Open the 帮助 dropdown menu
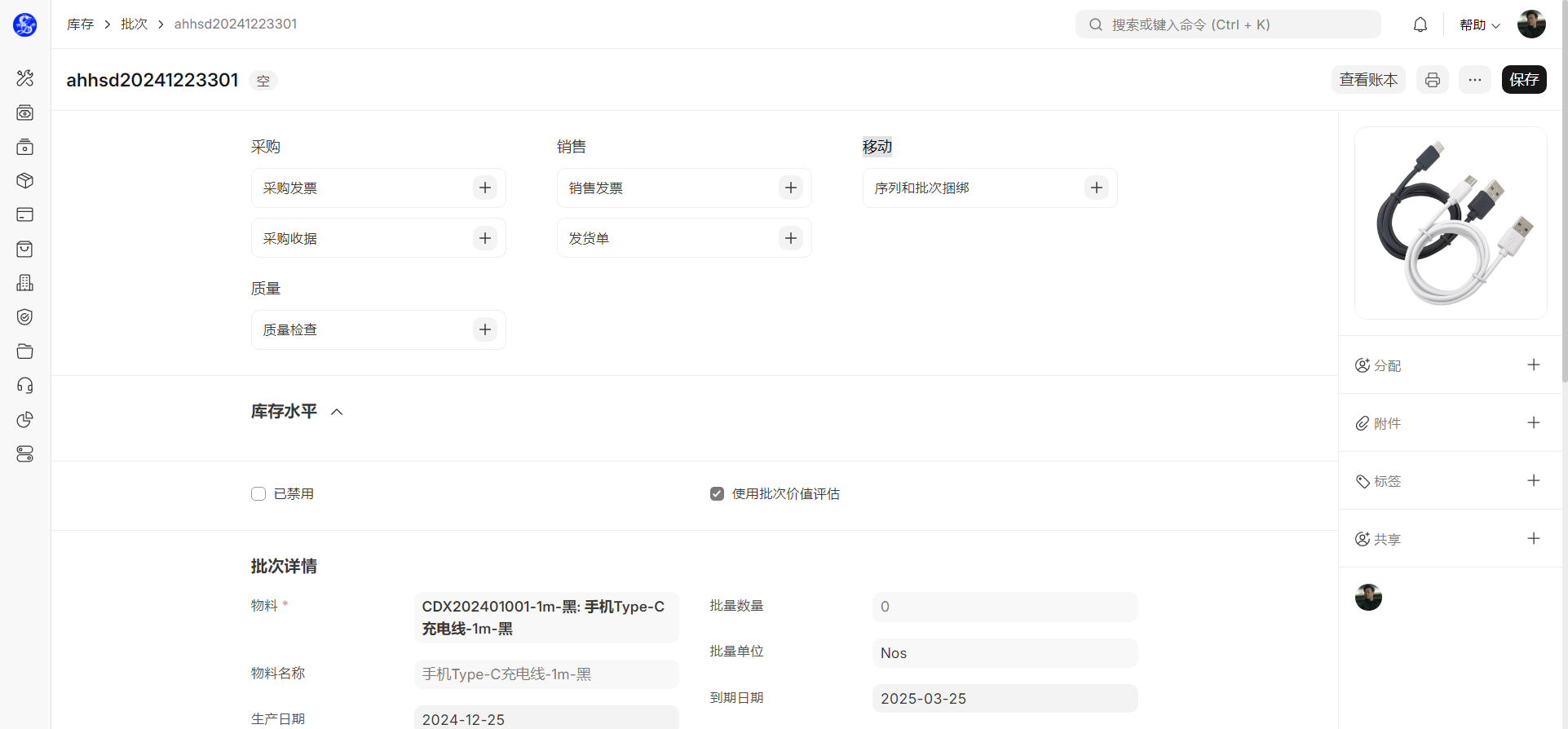1568x729 pixels. click(1479, 25)
